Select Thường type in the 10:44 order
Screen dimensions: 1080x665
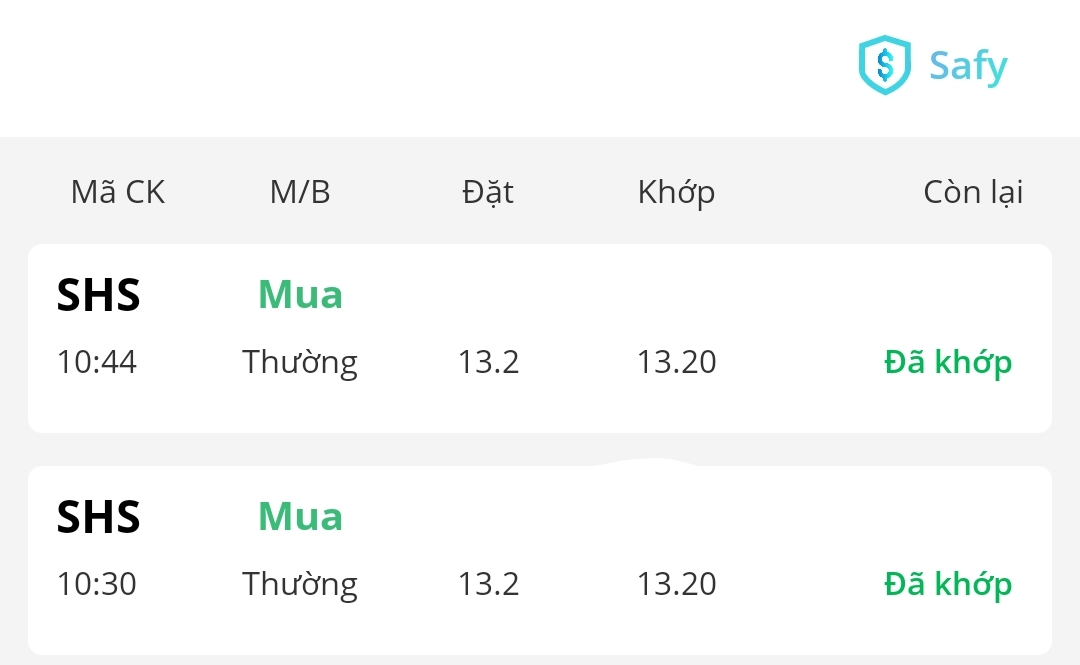point(300,362)
